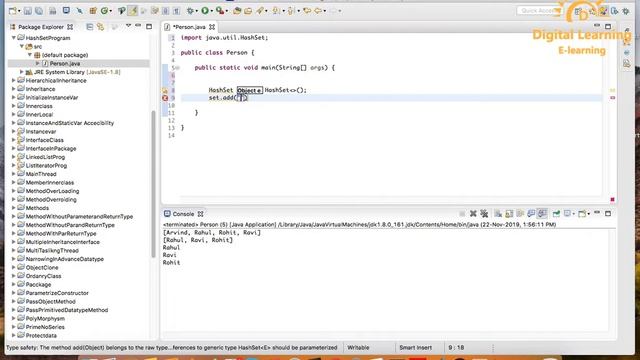Click Last Edit Location arrow icon
The height and width of the screenshot is (360, 640).
click(307, 11)
